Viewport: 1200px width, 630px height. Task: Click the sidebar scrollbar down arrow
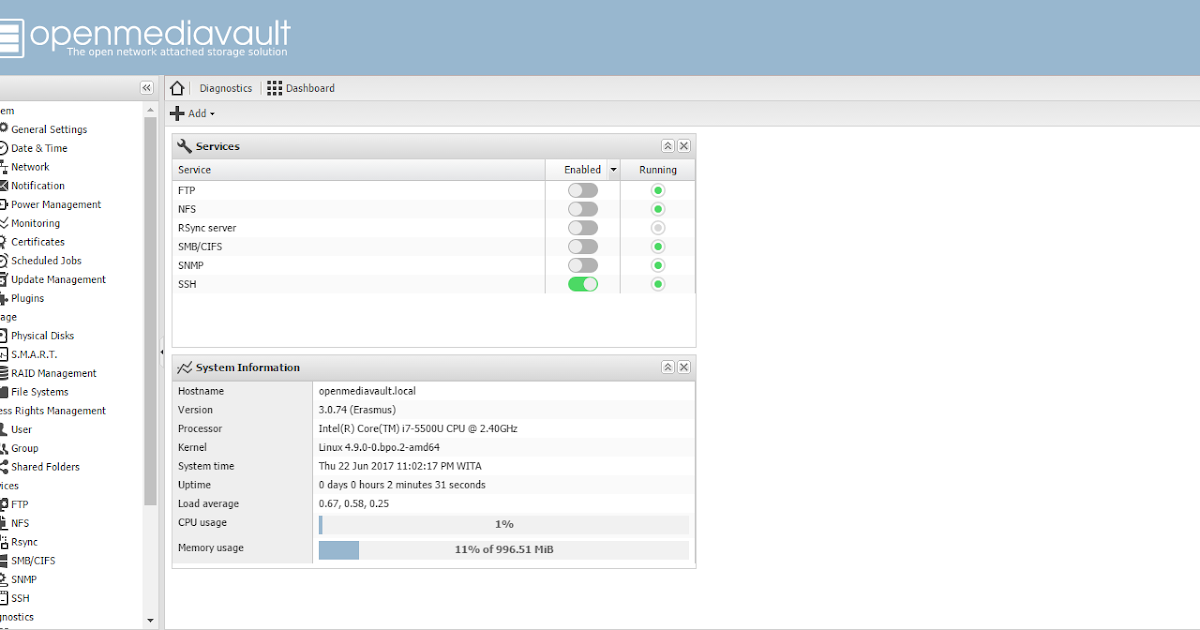point(151,621)
